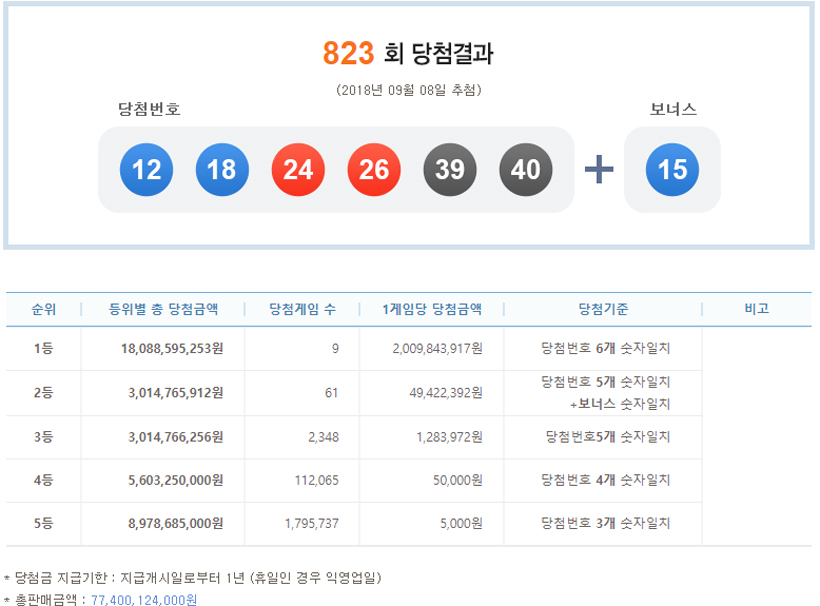Click the 비고 column header
Screen dimensions: 820x606
(x=756, y=309)
